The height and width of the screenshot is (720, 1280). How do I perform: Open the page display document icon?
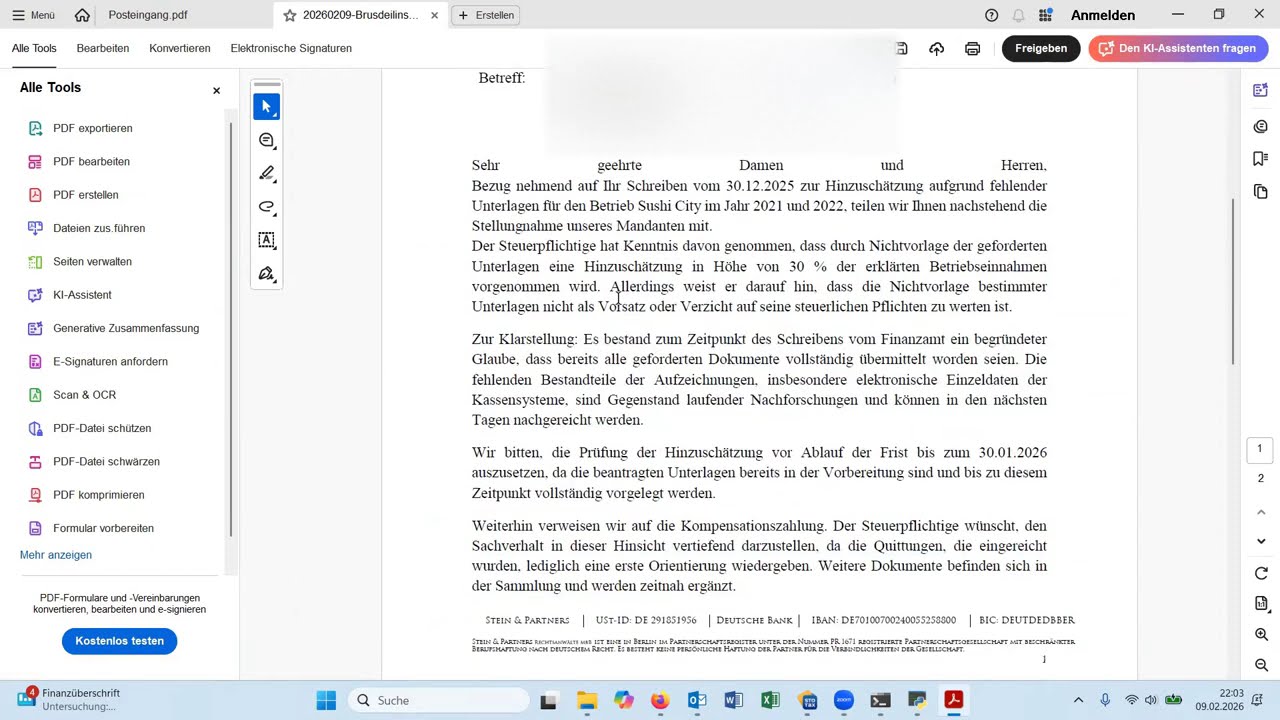coord(1261,603)
